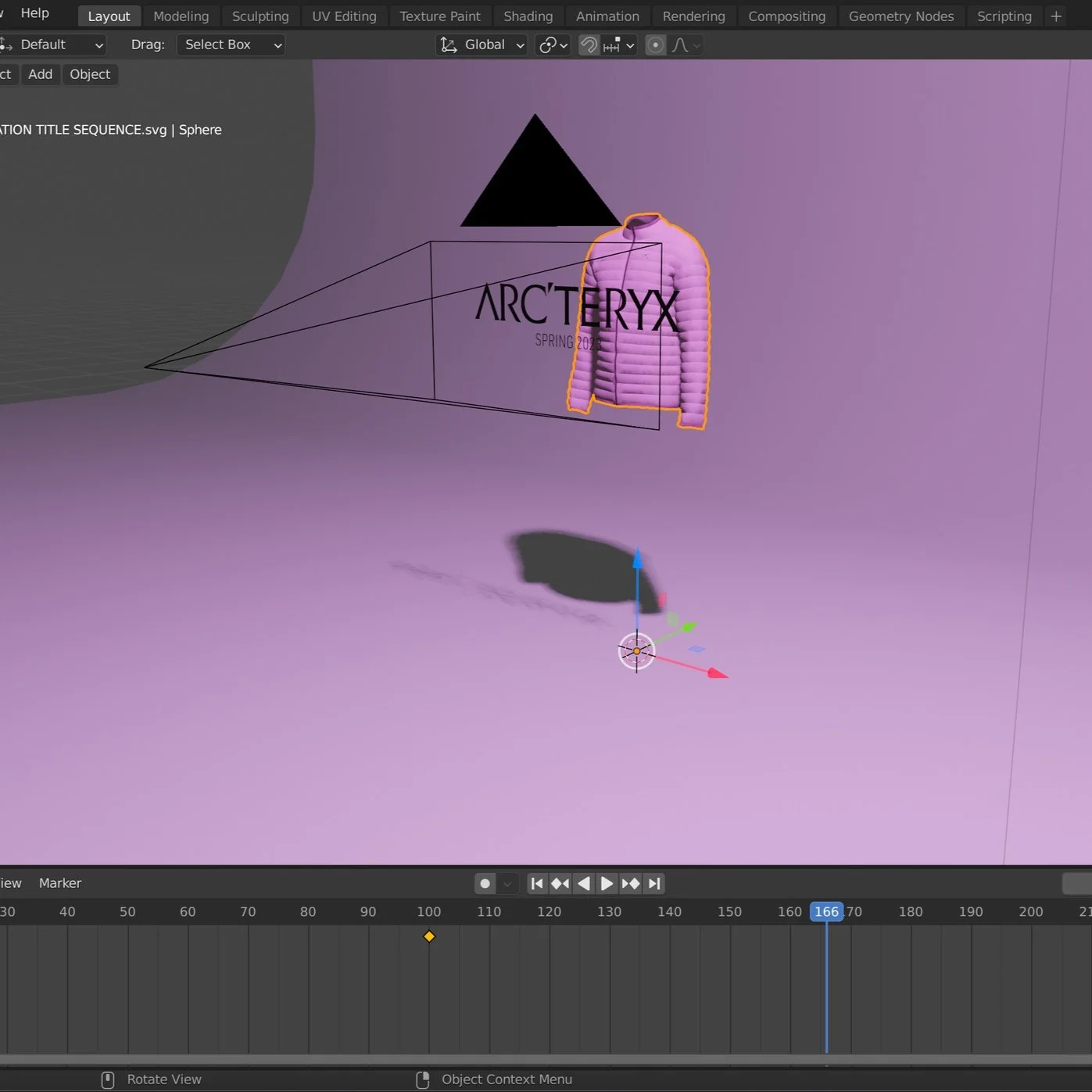
Task: Click the Rotate View status text
Action: coord(164,1079)
